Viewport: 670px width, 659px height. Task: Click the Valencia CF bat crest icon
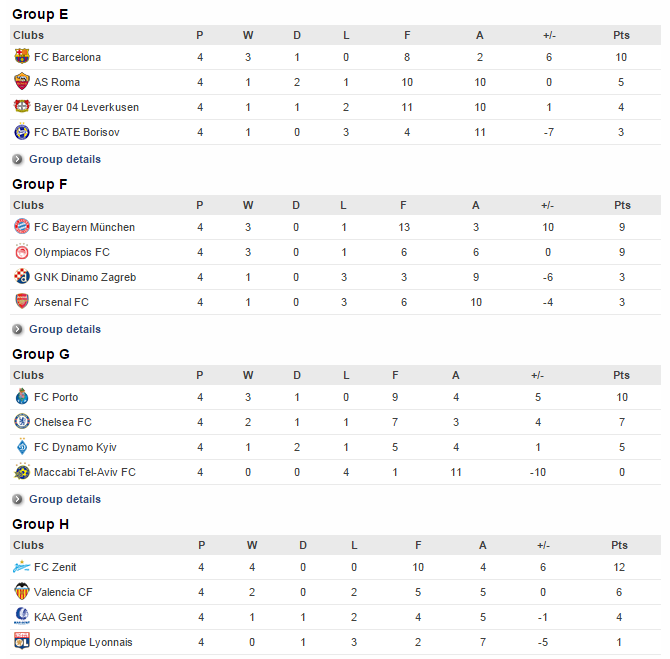[x=22, y=592]
